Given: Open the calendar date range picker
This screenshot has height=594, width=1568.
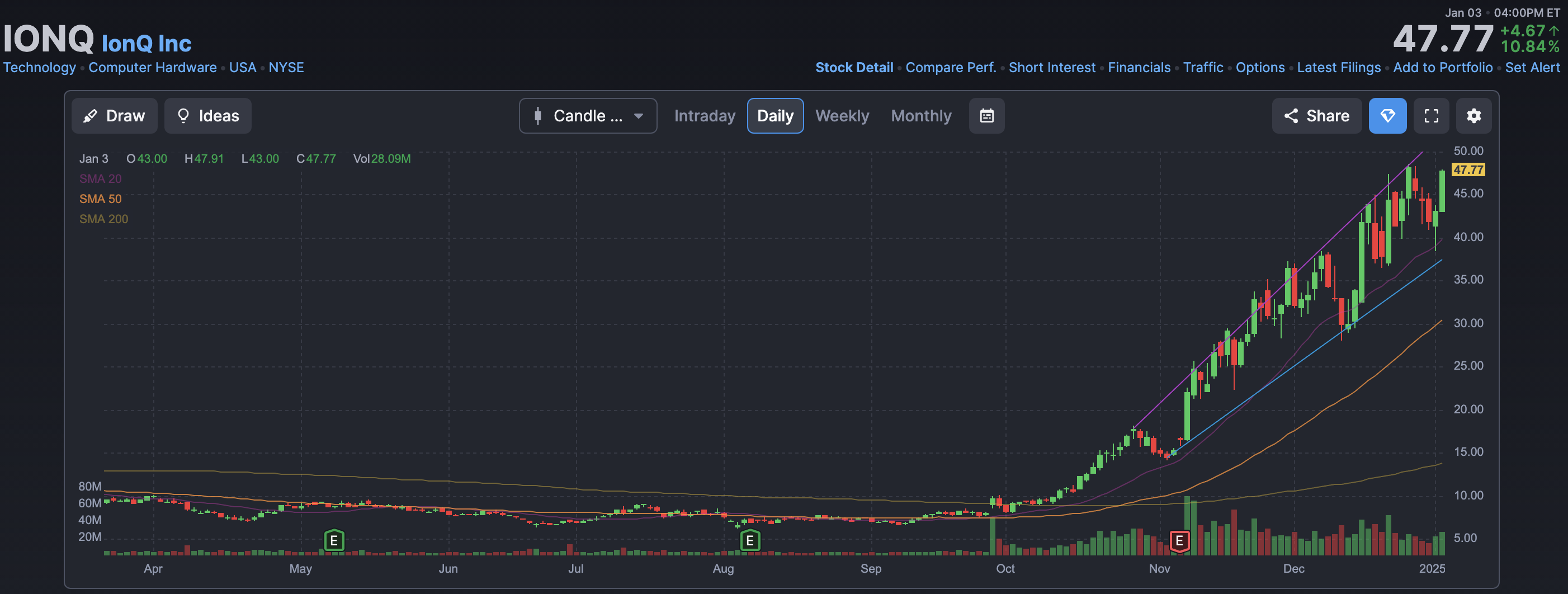Looking at the screenshot, I should click(986, 116).
